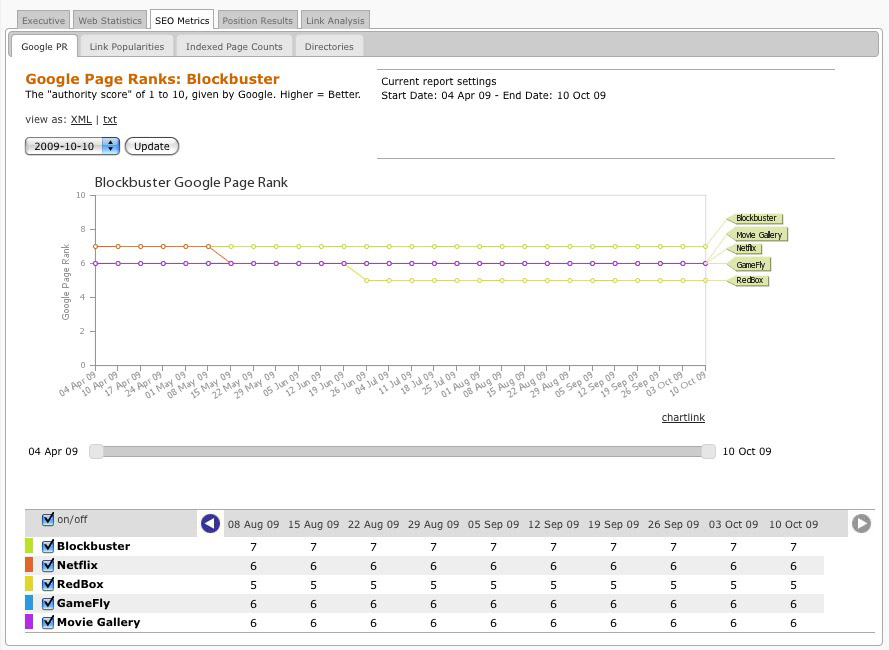
Task: Click the Google Page Ranks: Blockbuster heading
Action: [153, 79]
